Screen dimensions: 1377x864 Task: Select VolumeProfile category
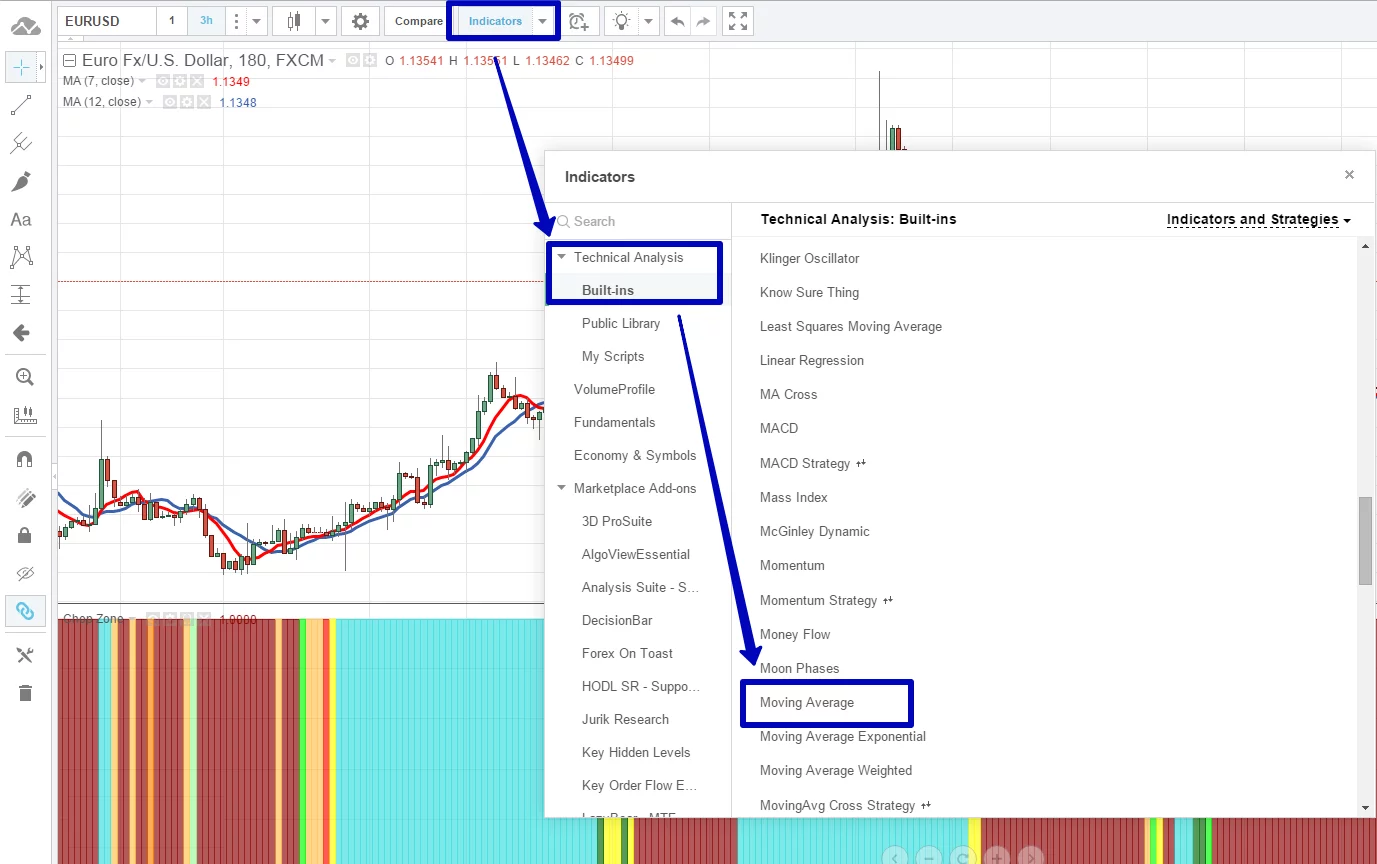click(614, 389)
